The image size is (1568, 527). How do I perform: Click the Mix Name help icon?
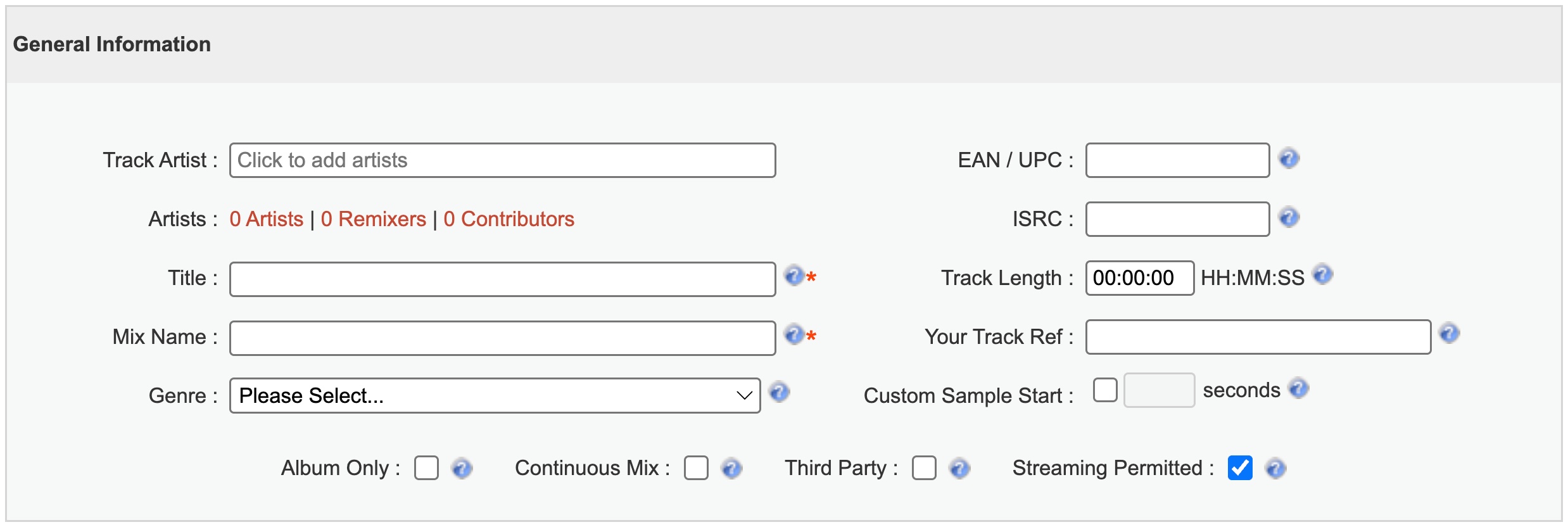pyautogui.click(x=794, y=334)
